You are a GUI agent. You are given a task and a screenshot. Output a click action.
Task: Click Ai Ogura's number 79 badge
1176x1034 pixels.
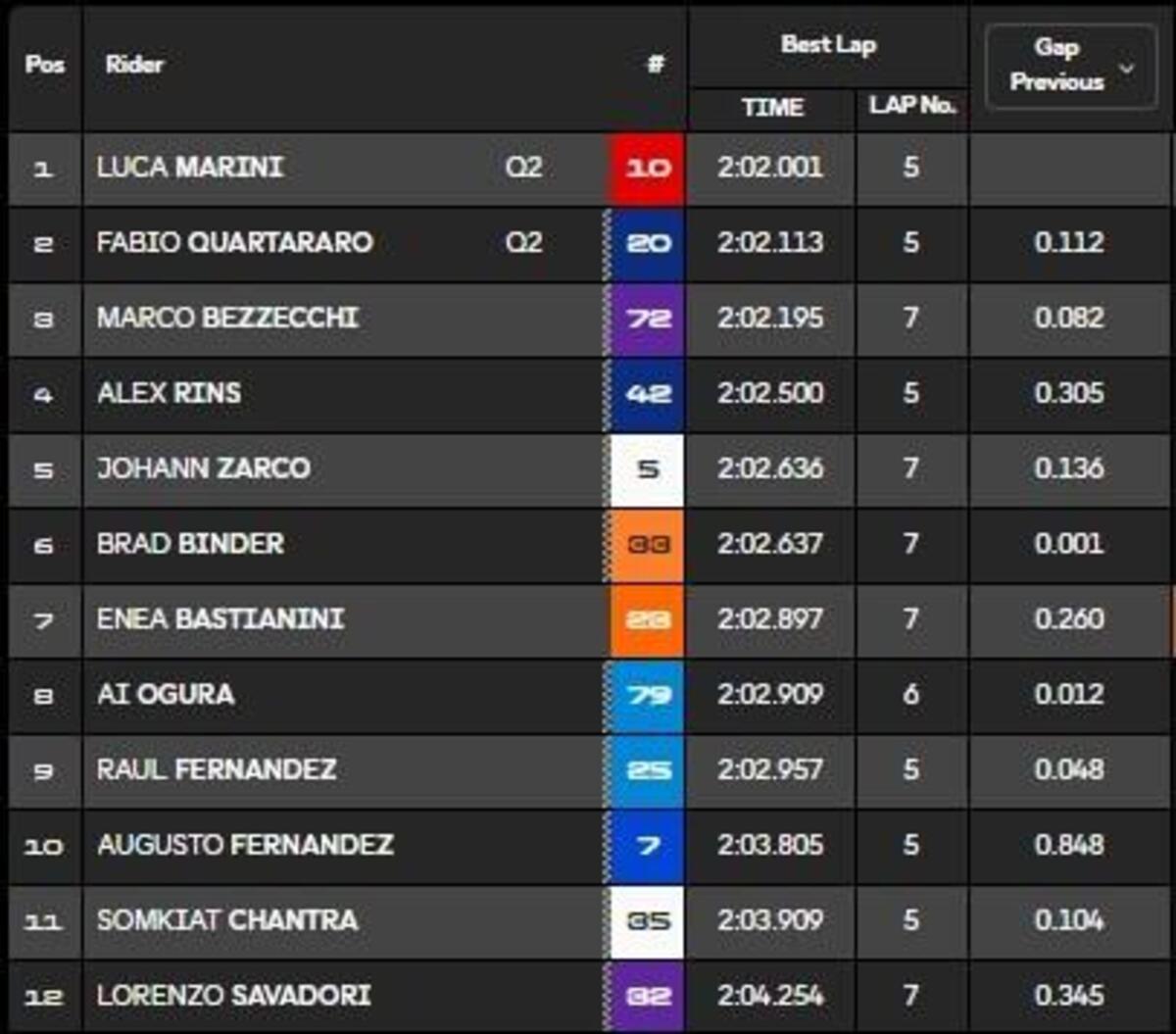pos(648,695)
